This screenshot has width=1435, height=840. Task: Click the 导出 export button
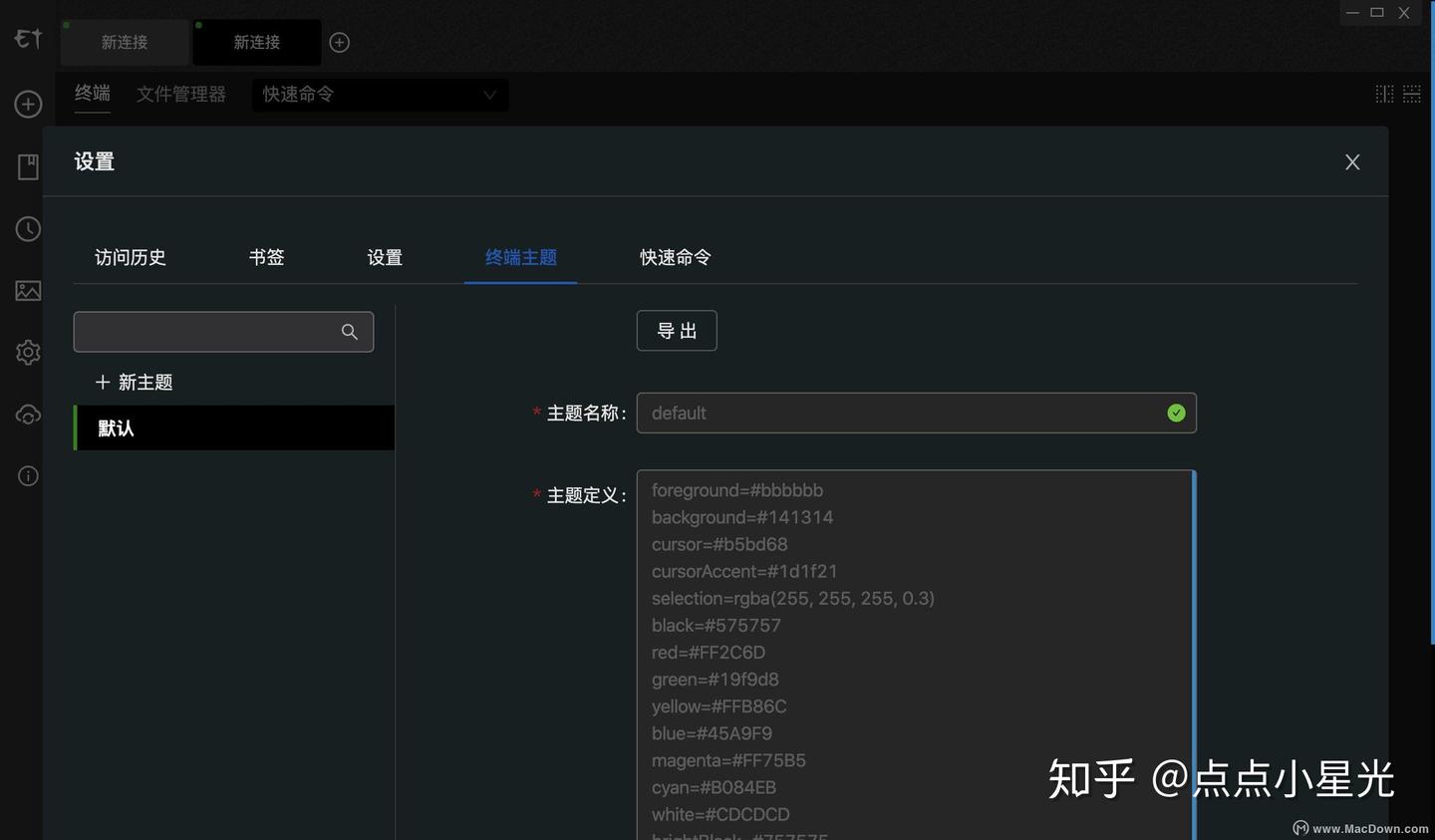pos(677,331)
